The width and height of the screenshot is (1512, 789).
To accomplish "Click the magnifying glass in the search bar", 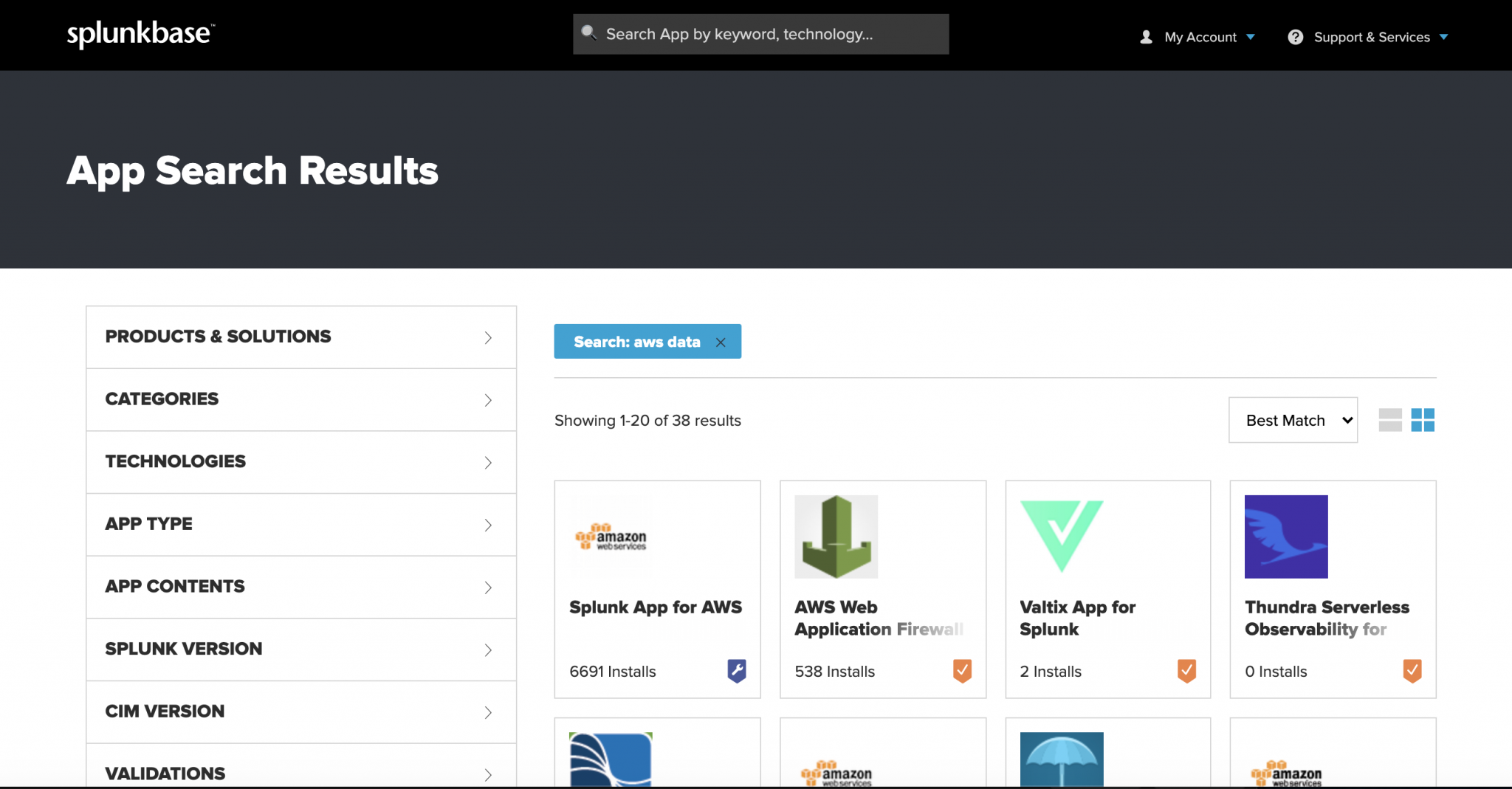I will (x=589, y=33).
